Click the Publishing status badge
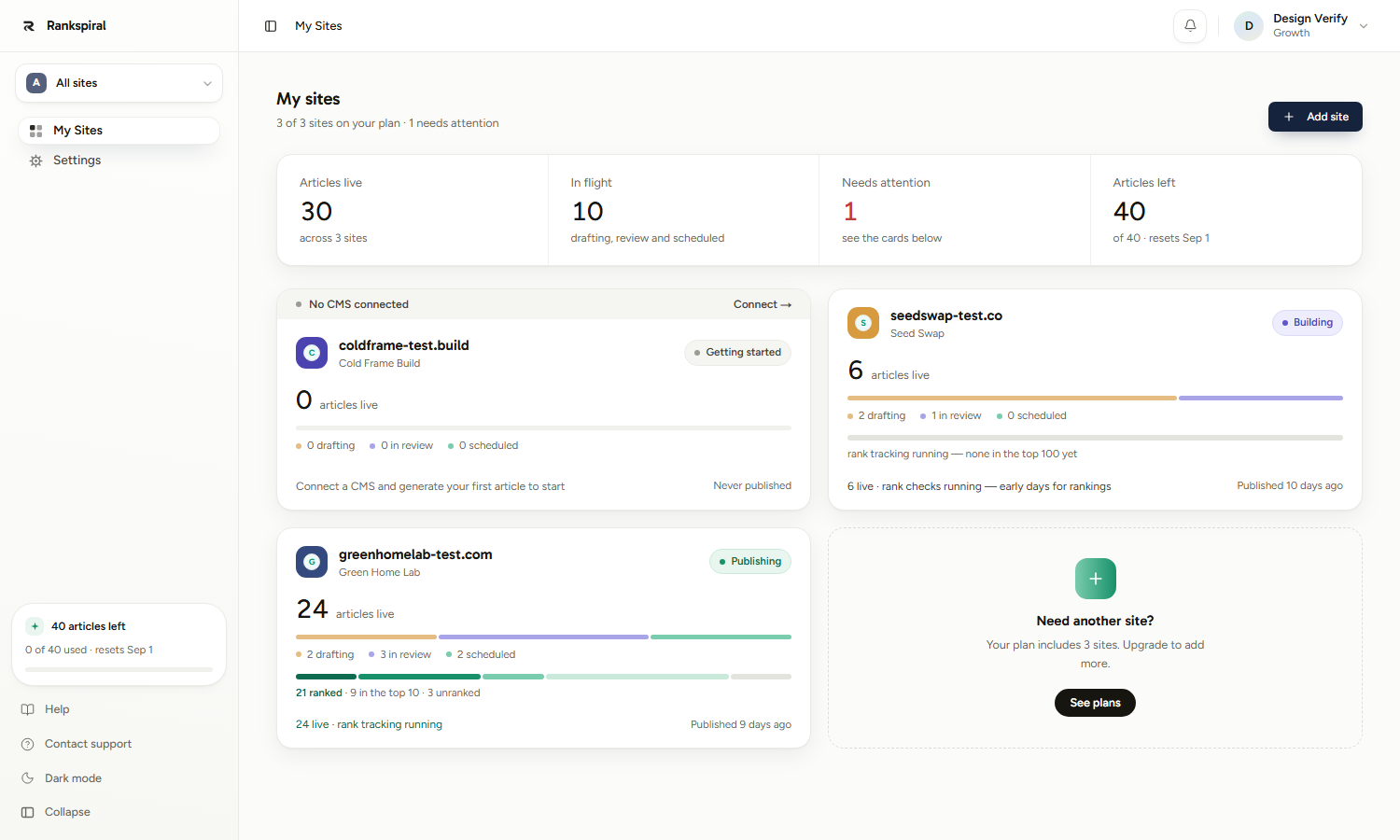1400x840 pixels. (x=749, y=562)
